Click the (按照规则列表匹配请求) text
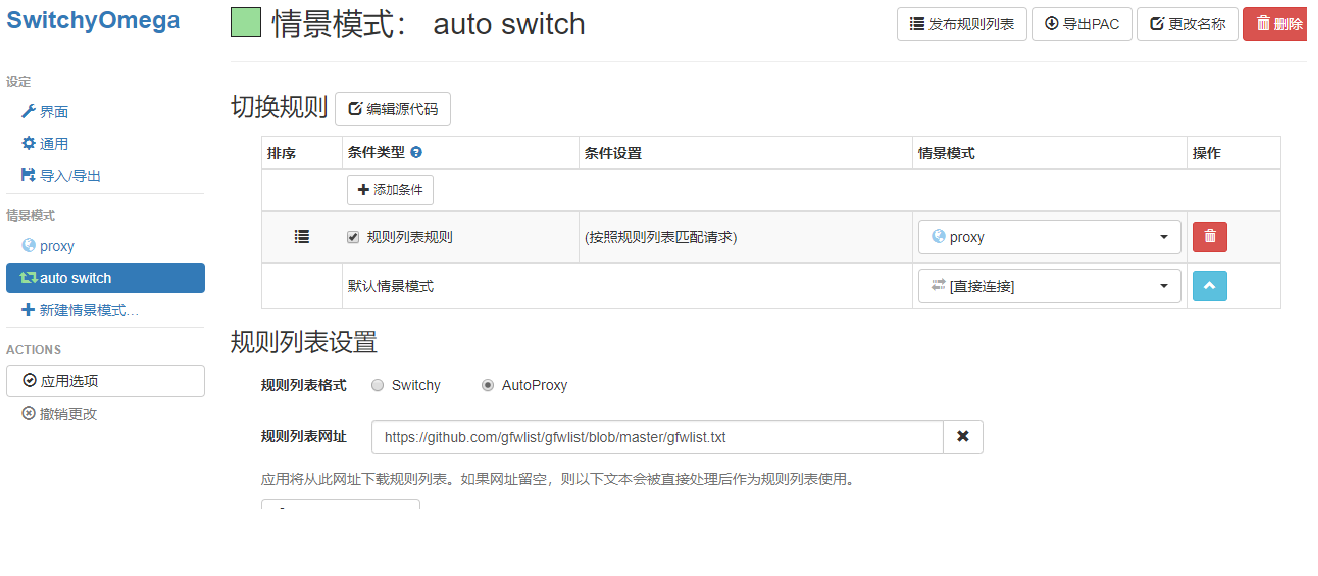 tap(661, 238)
